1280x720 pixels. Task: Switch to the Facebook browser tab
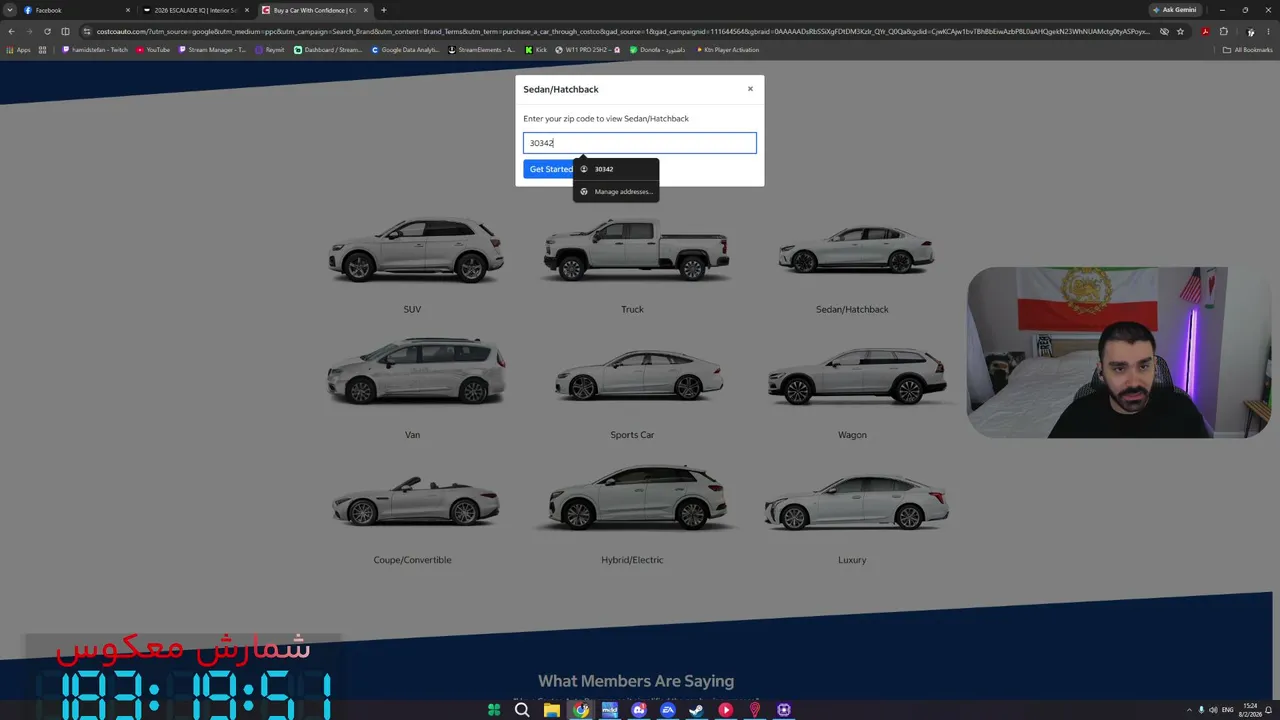click(76, 10)
